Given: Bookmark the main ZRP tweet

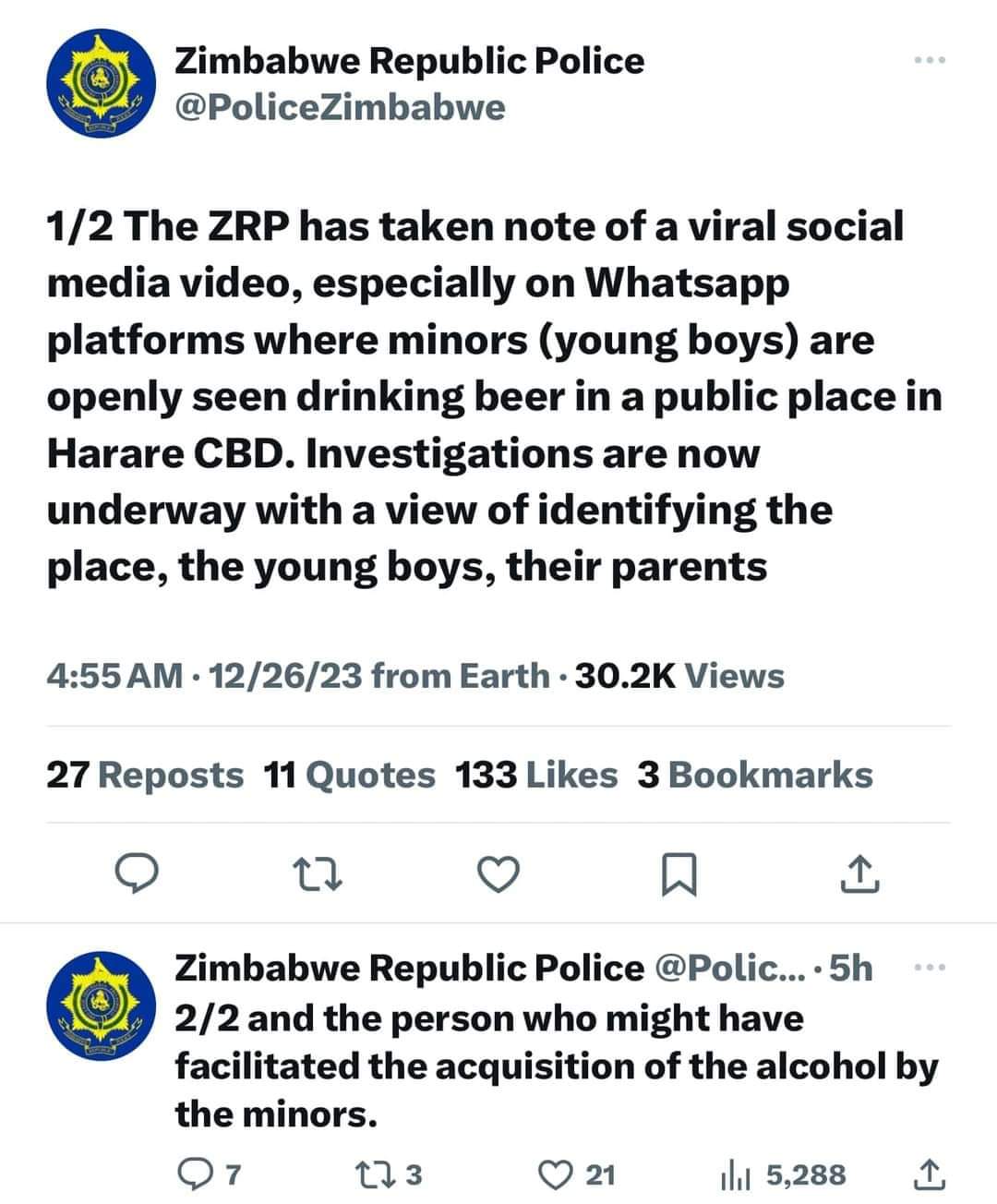Looking at the screenshot, I should [x=679, y=873].
